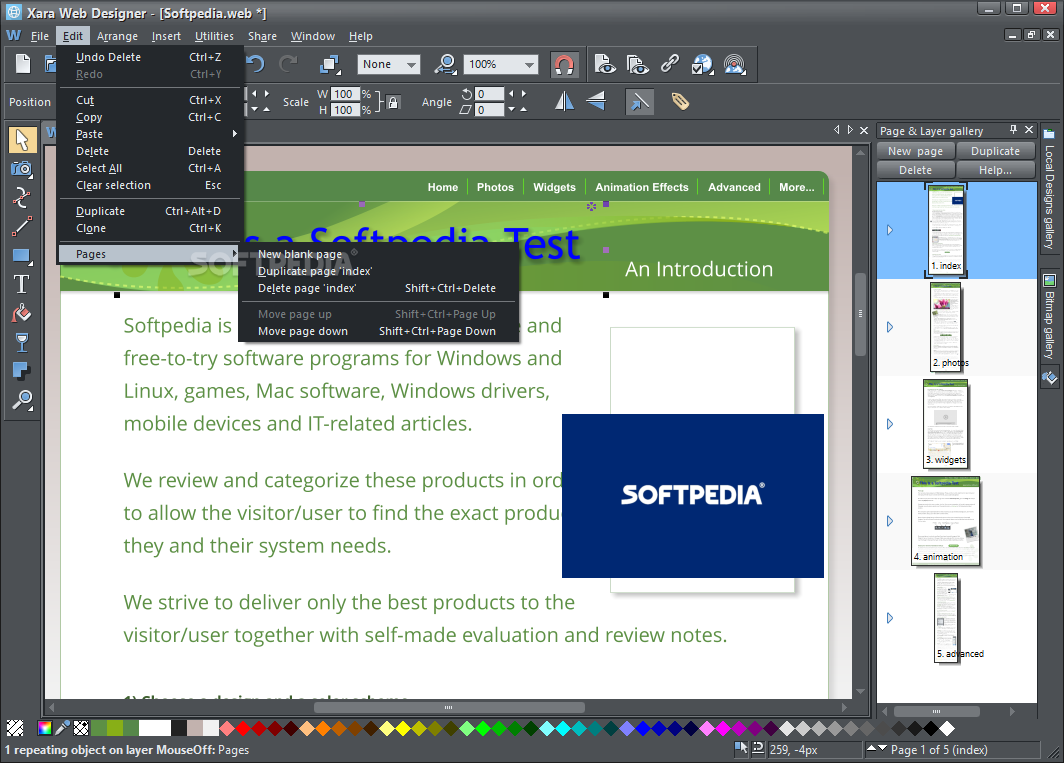Click the Flip horizontally icon
This screenshot has width=1064, height=763.
point(564,102)
